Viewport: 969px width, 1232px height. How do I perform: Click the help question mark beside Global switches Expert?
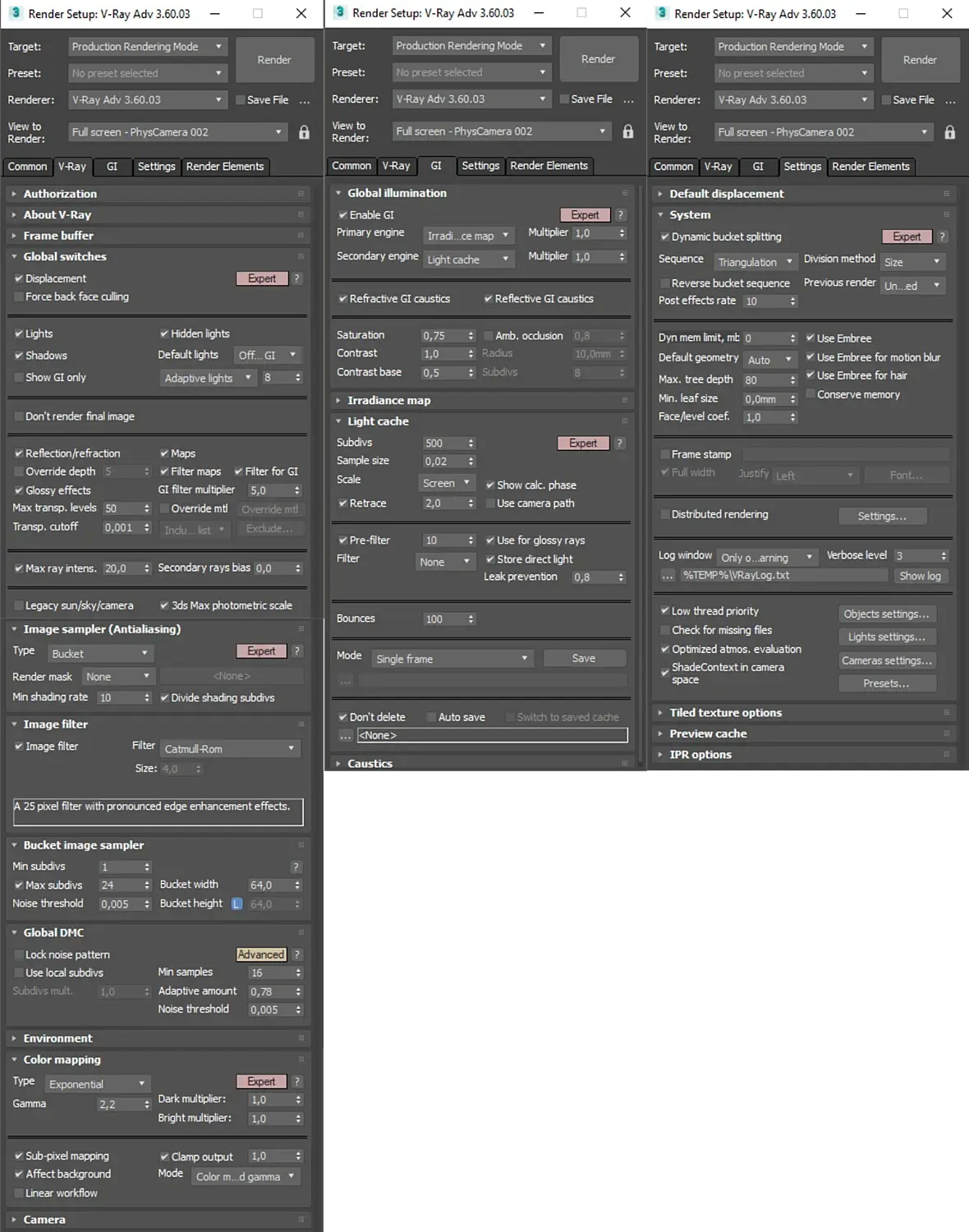coord(297,278)
